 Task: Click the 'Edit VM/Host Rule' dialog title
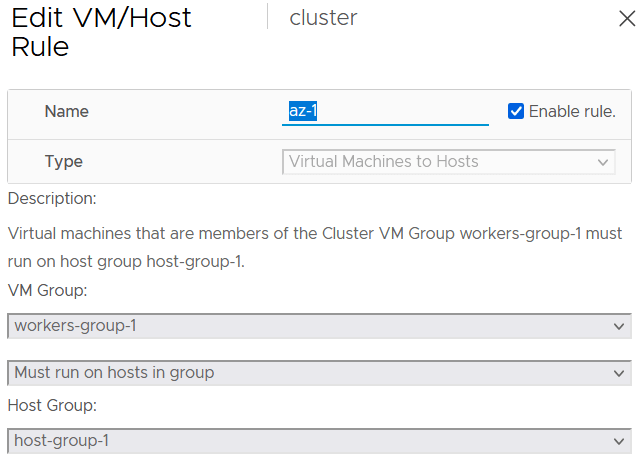[100, 32]
